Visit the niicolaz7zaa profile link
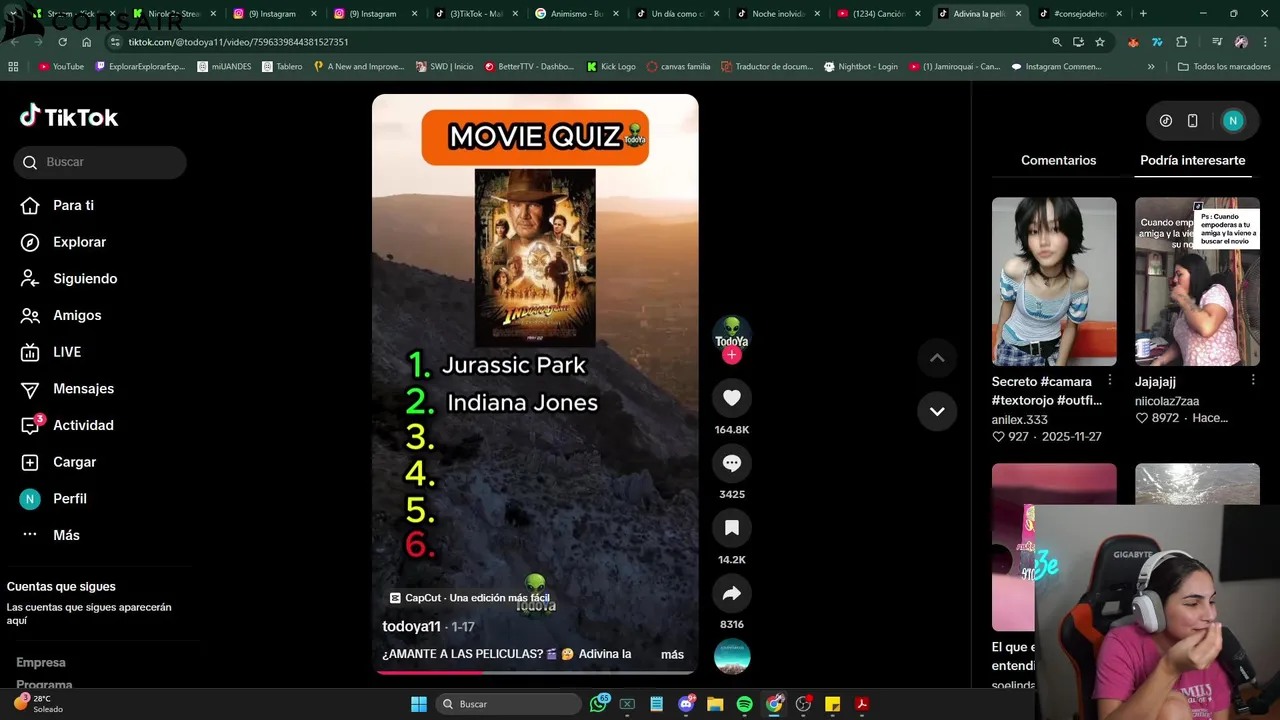Viewport: 1280px width, 720px height. [x=1167, y=401]
